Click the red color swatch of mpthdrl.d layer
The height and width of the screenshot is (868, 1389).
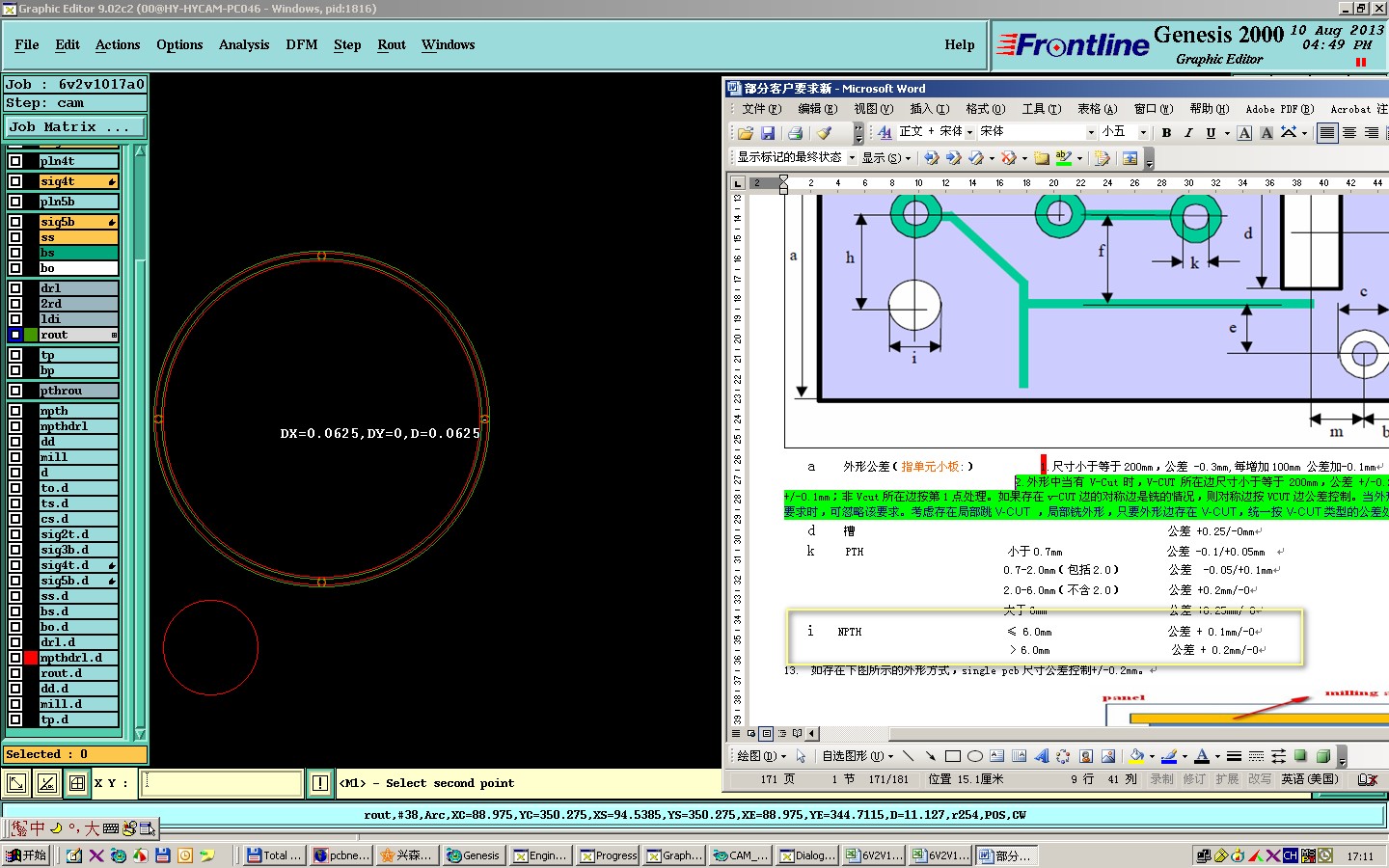click(x=31, y=658)
